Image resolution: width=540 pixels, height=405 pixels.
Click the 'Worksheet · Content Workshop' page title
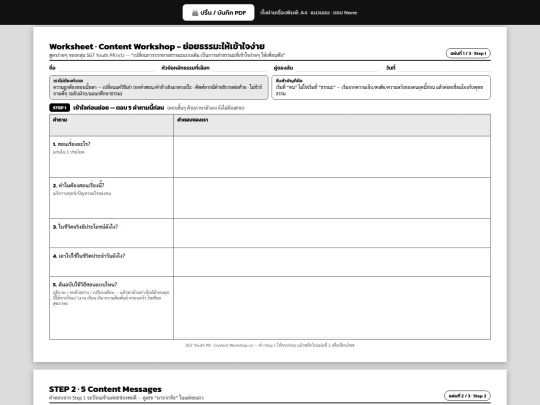157,46
